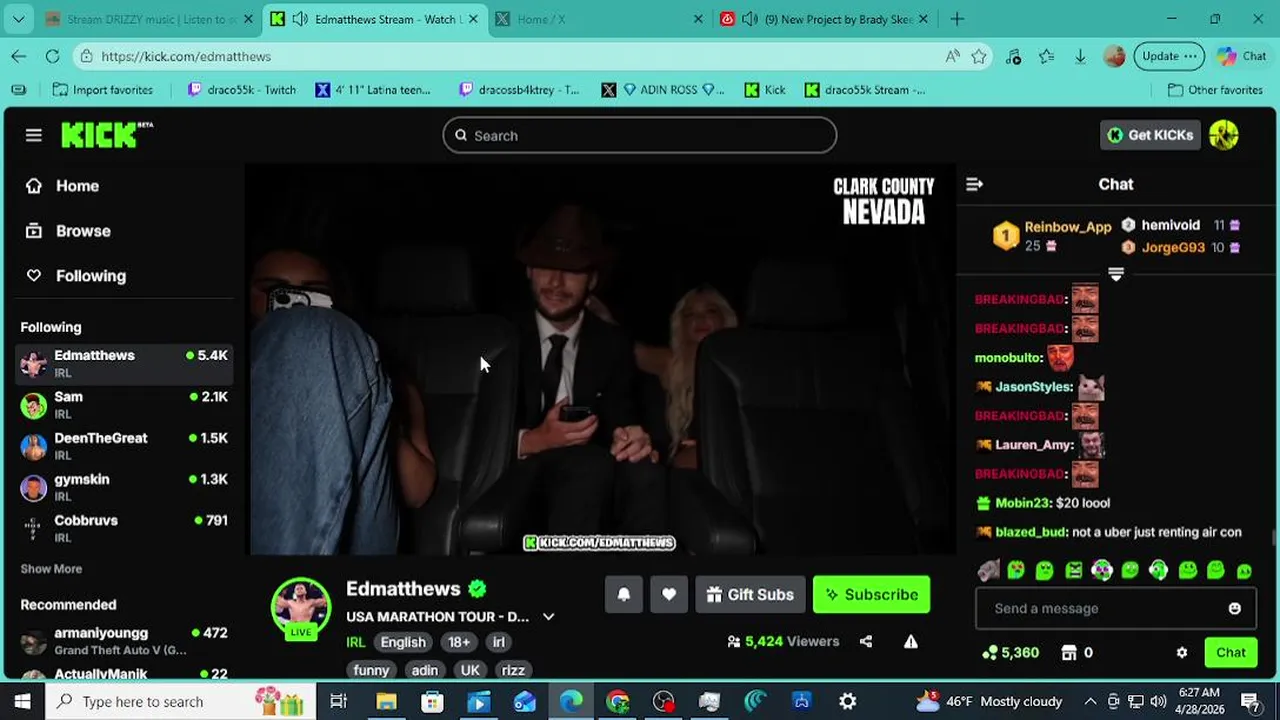
Task: Click the green Chat send button
Action: (x=1230, y=652)
